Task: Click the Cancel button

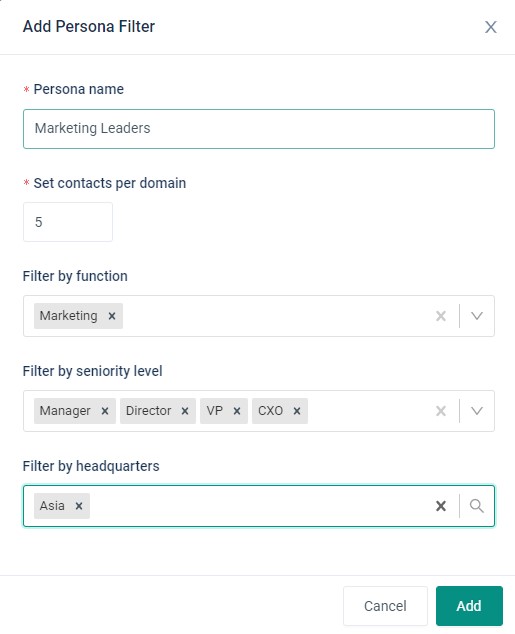Action: pyautogui.click(x=385, y=606)
